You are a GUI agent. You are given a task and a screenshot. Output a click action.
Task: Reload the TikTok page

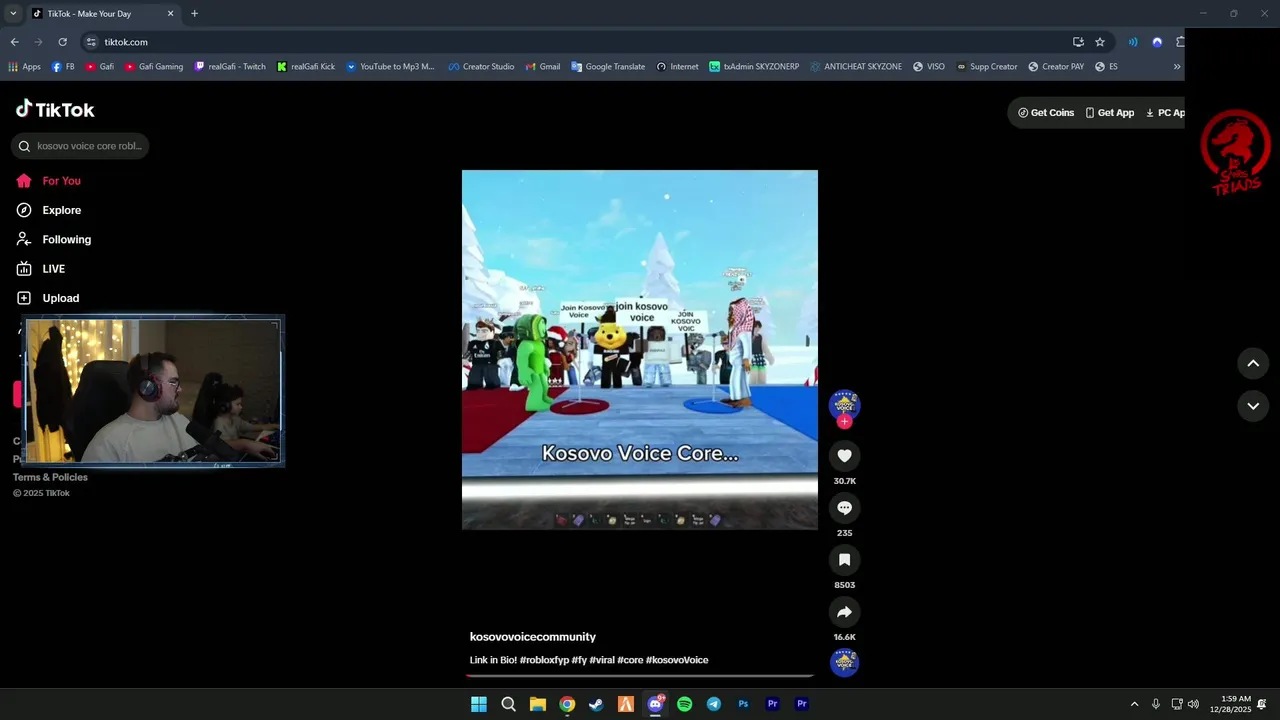coord(62,42)
